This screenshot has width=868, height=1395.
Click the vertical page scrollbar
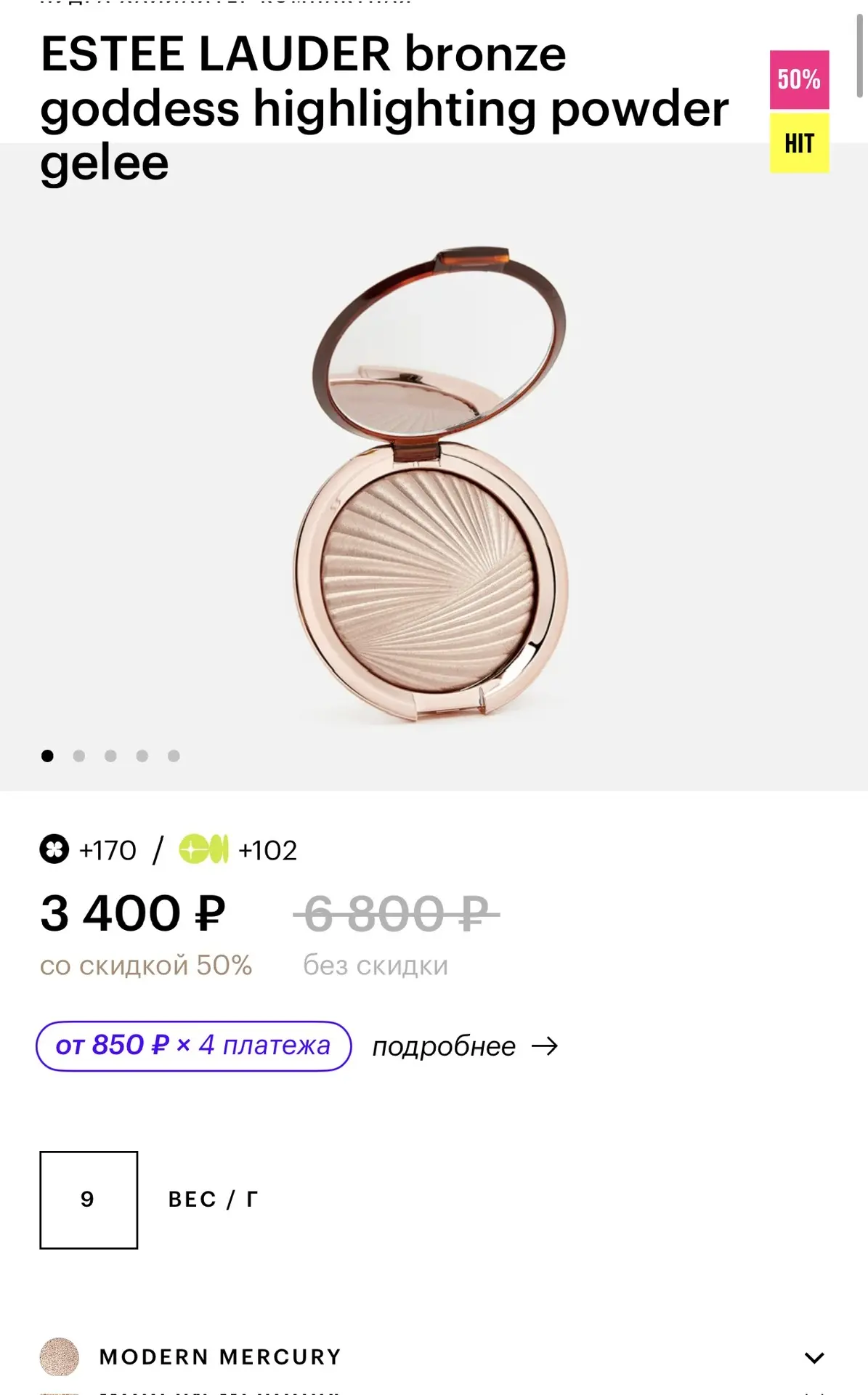click(860, 54)
